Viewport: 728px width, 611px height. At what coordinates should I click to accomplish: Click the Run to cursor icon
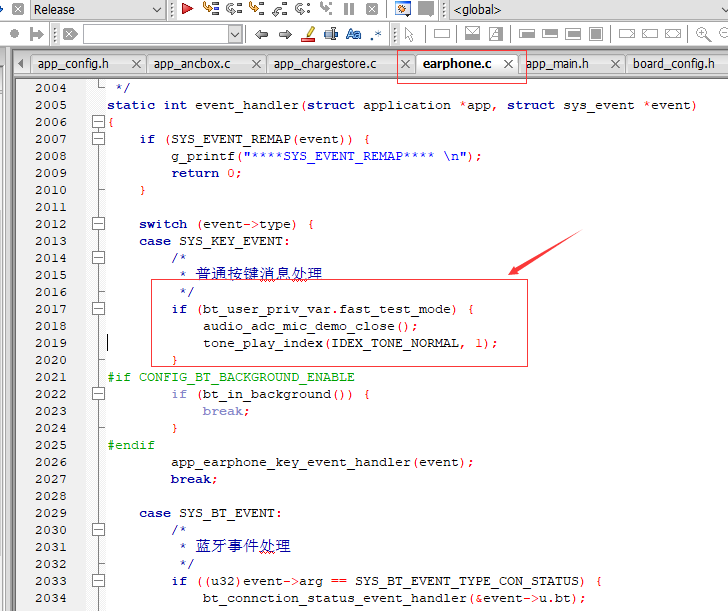click(x=211, y=8)
